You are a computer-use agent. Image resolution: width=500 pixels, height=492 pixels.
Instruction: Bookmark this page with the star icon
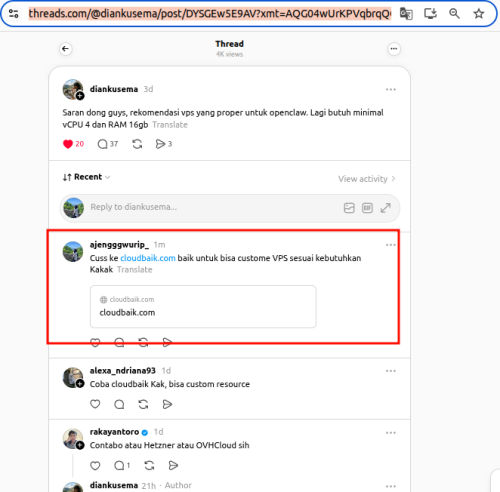pos(479,14)
